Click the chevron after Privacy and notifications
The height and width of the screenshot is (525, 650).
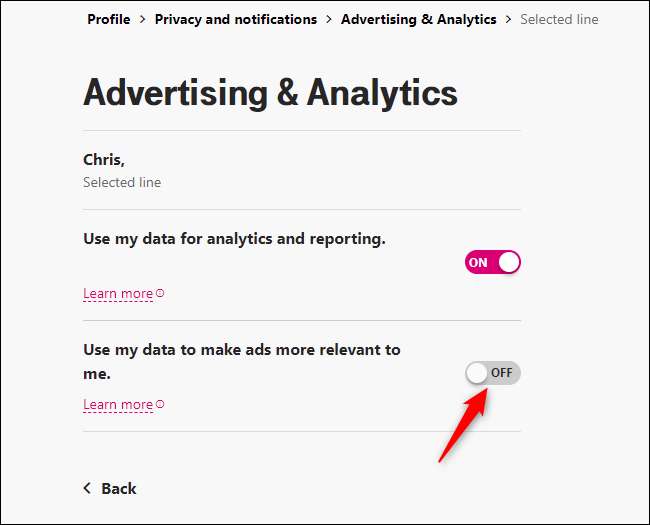(x=329, y=19)
